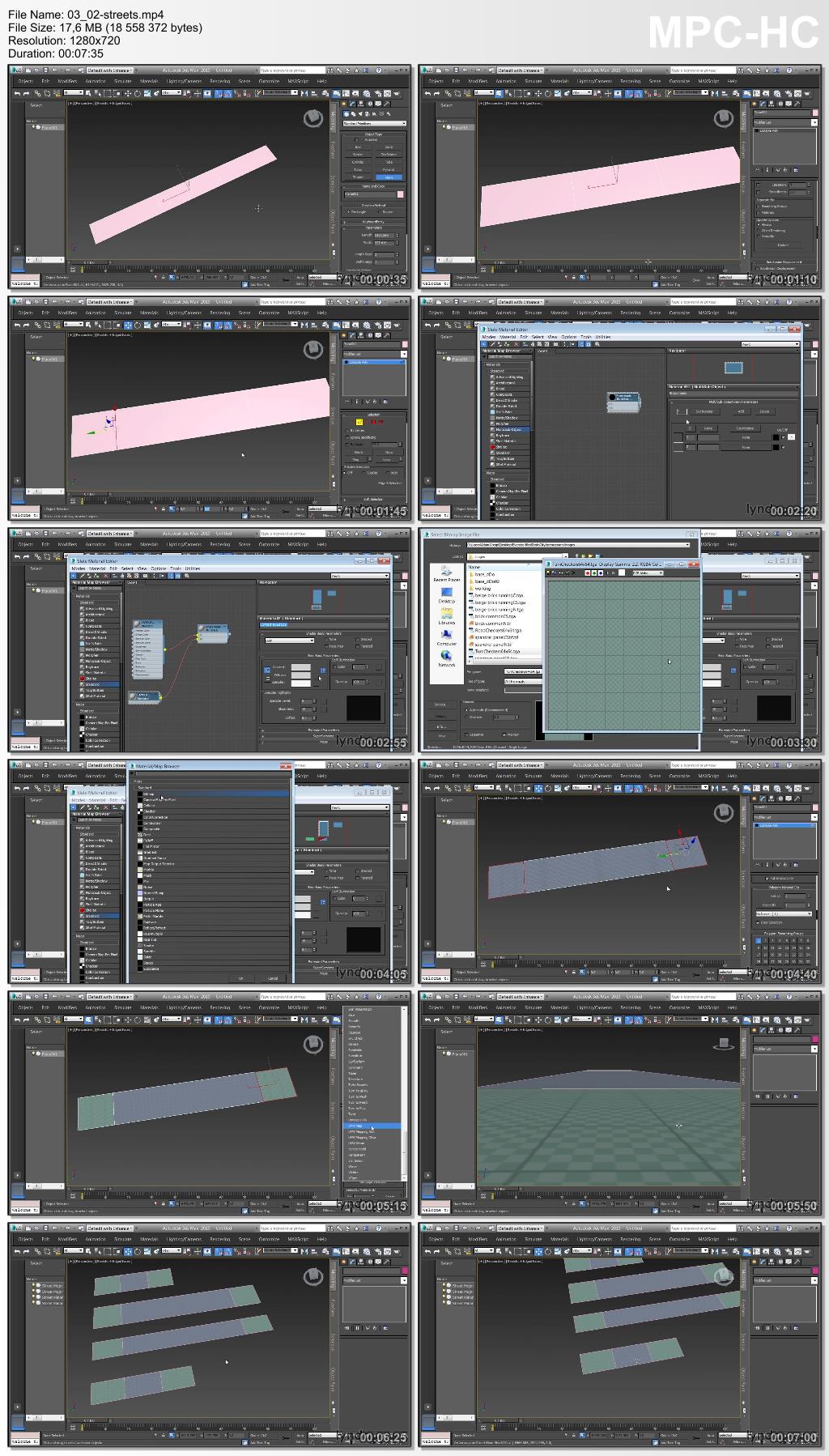This screenshot has width=829, height=1456.
Task: Open Recent Places in the bitmap file dialog
Action: (x=446, y=575)
